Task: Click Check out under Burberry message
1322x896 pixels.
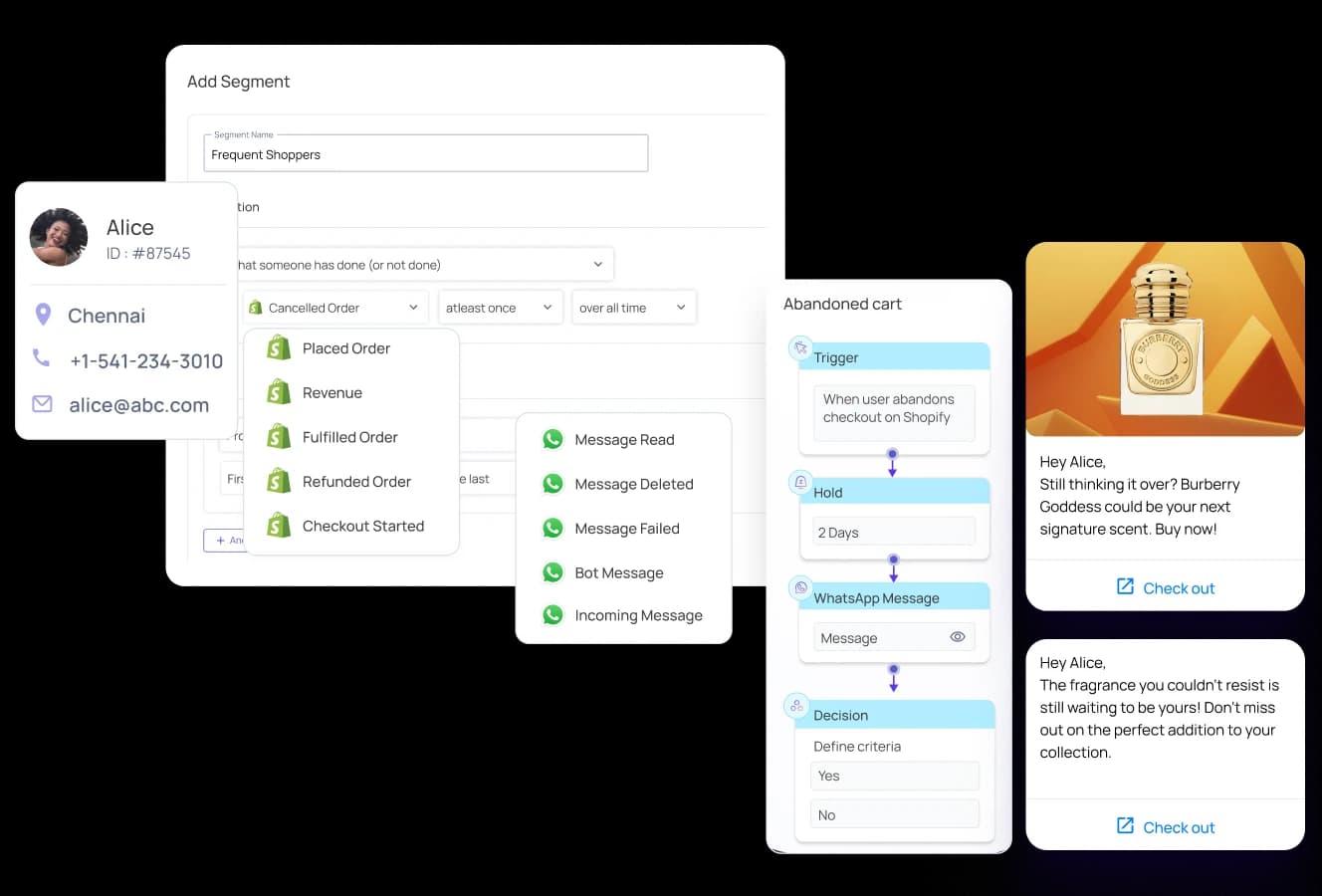Action: tap(1166, 587)
